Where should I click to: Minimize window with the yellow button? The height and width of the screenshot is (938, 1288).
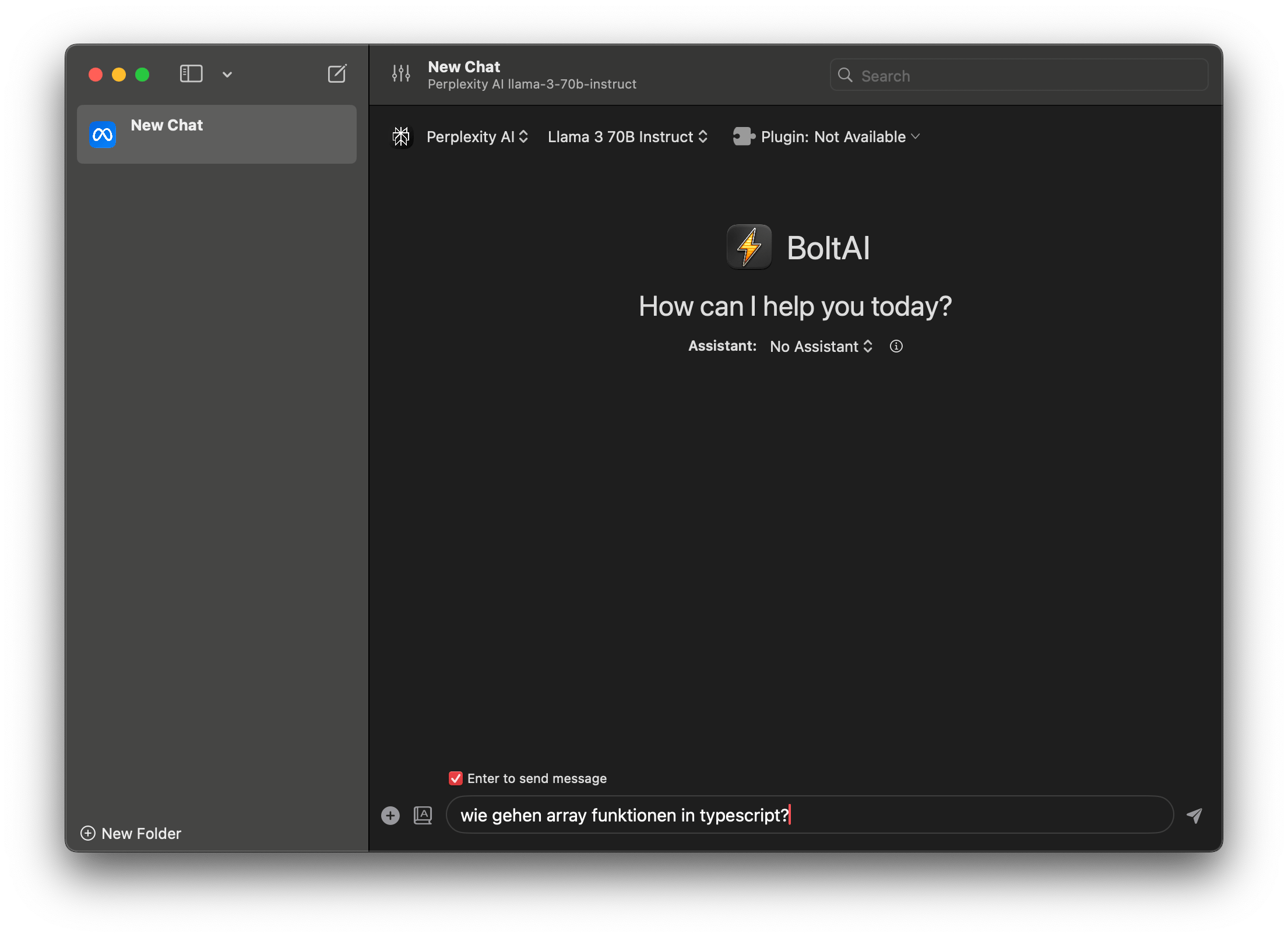click(119, 75)
